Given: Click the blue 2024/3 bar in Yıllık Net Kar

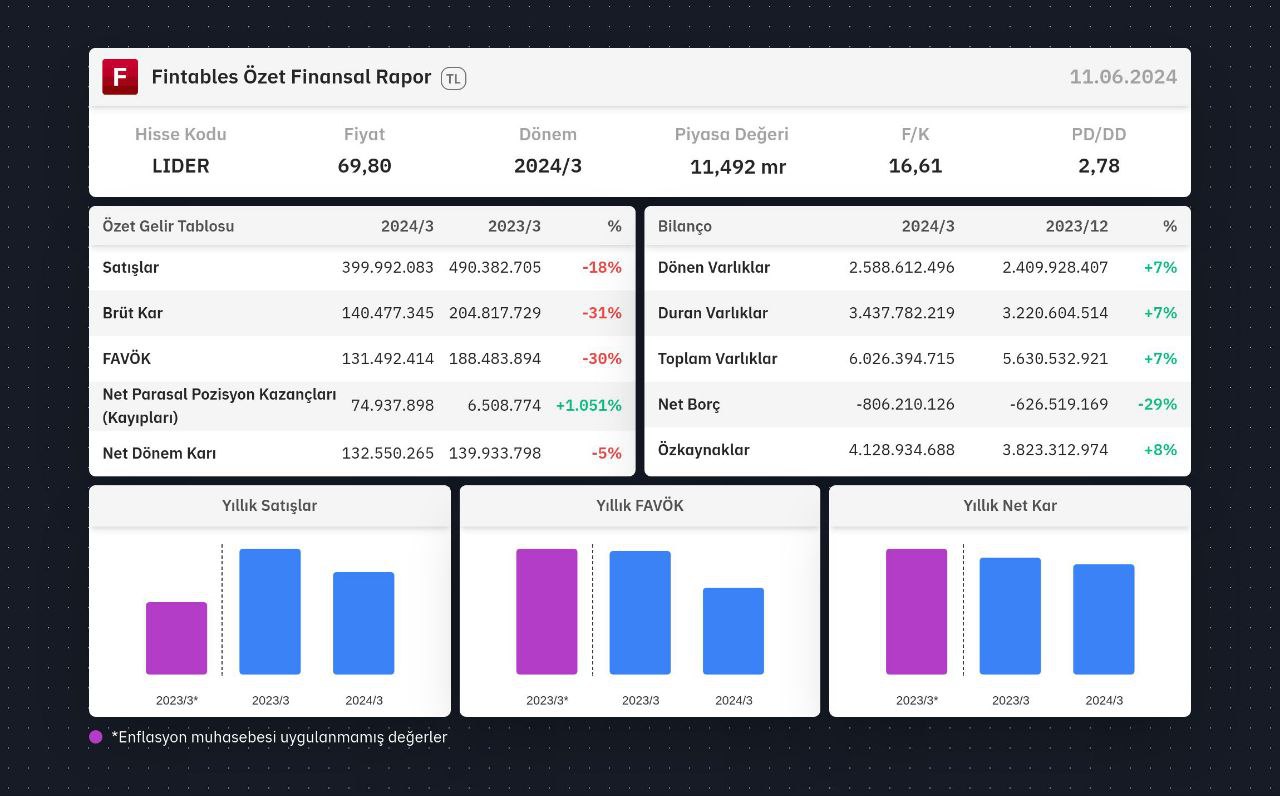Looking at the screenshot, I should click(x=1104, y=620).
